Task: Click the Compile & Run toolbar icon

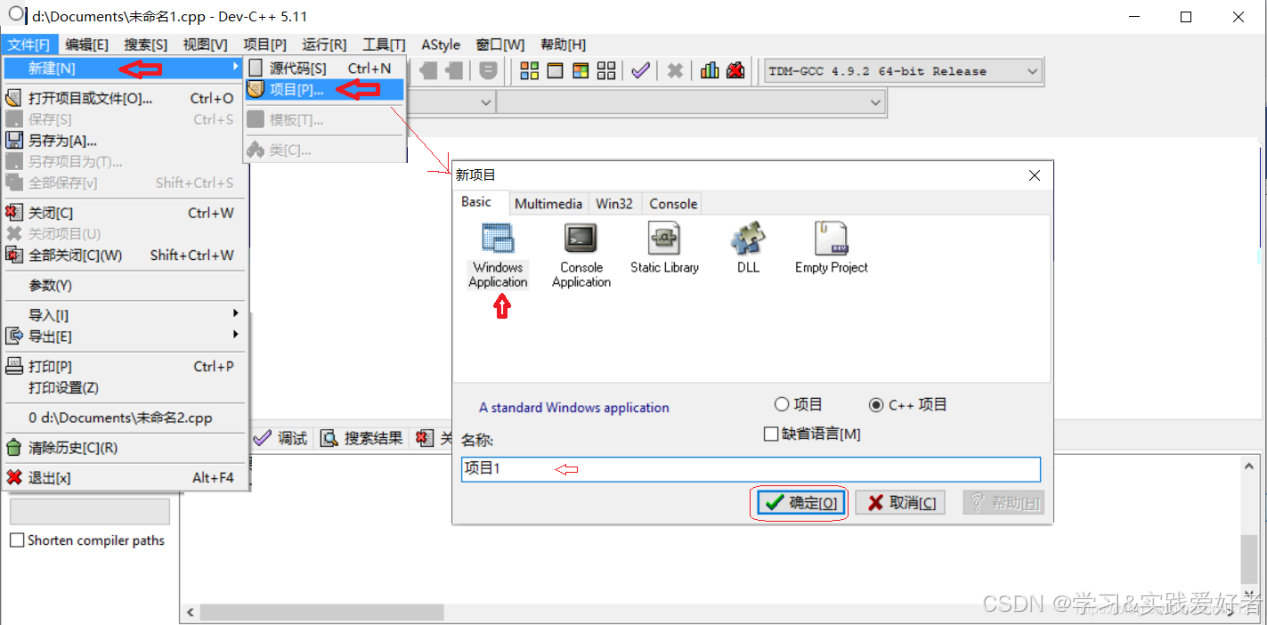Action: click(580, 70)
